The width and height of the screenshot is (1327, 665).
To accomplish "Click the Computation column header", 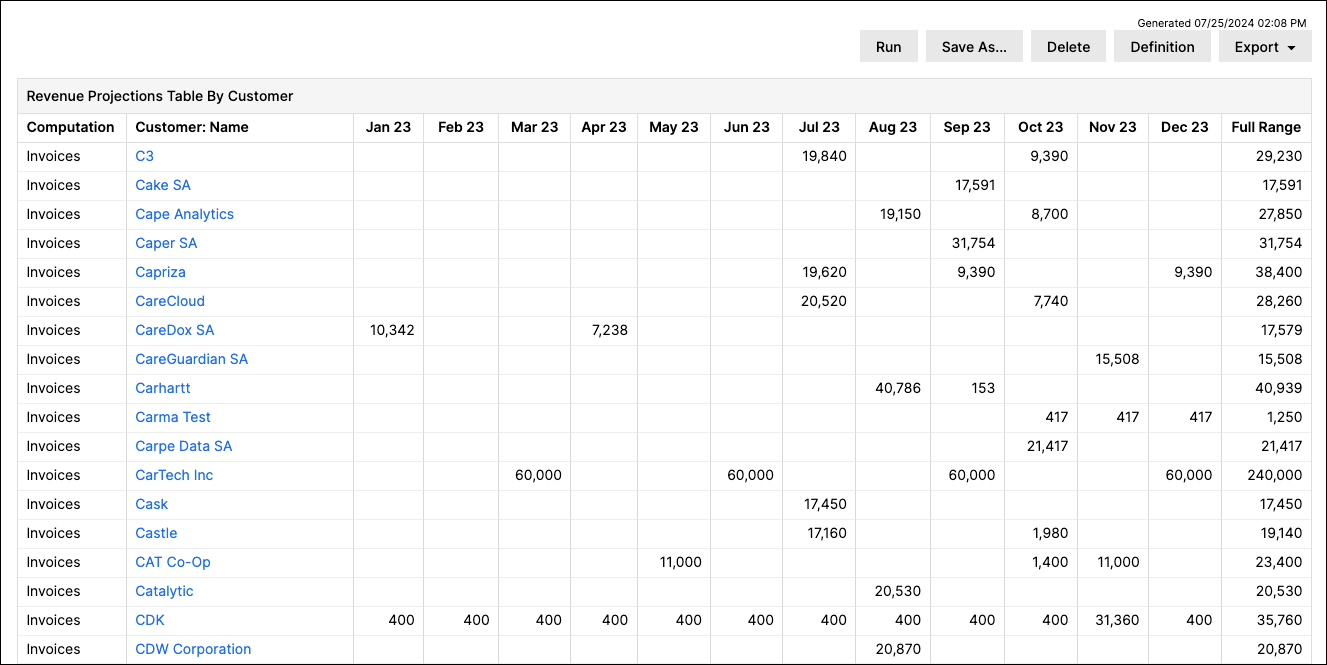I will pyautogui.click(x=71, y=127).
